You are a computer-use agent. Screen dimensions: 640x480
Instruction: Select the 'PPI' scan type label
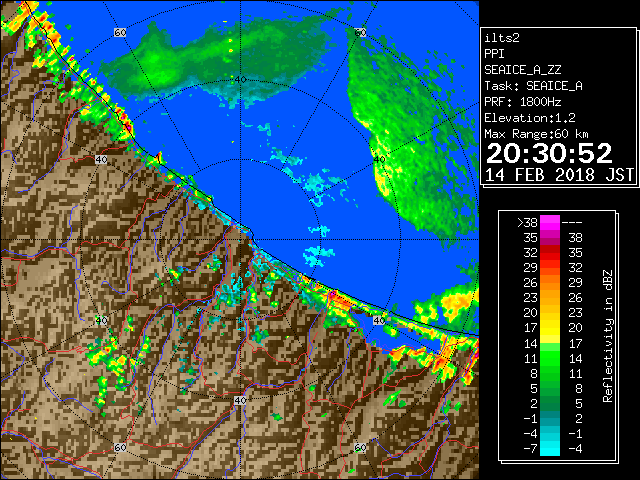click(494, 54)
